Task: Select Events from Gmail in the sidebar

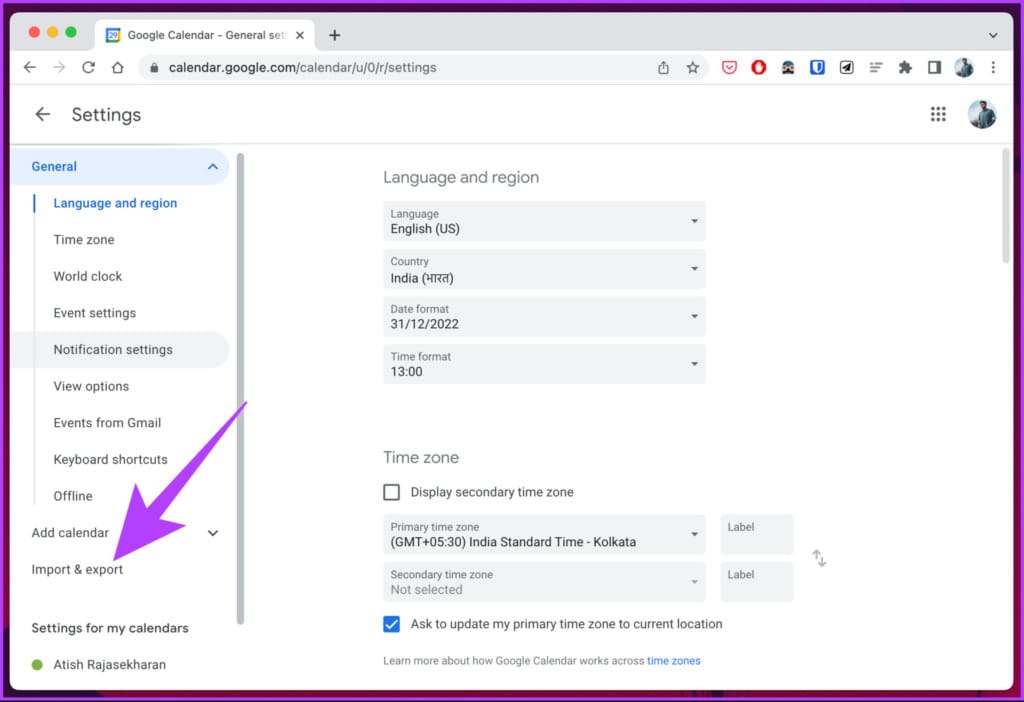Action: tap(107, 423)
